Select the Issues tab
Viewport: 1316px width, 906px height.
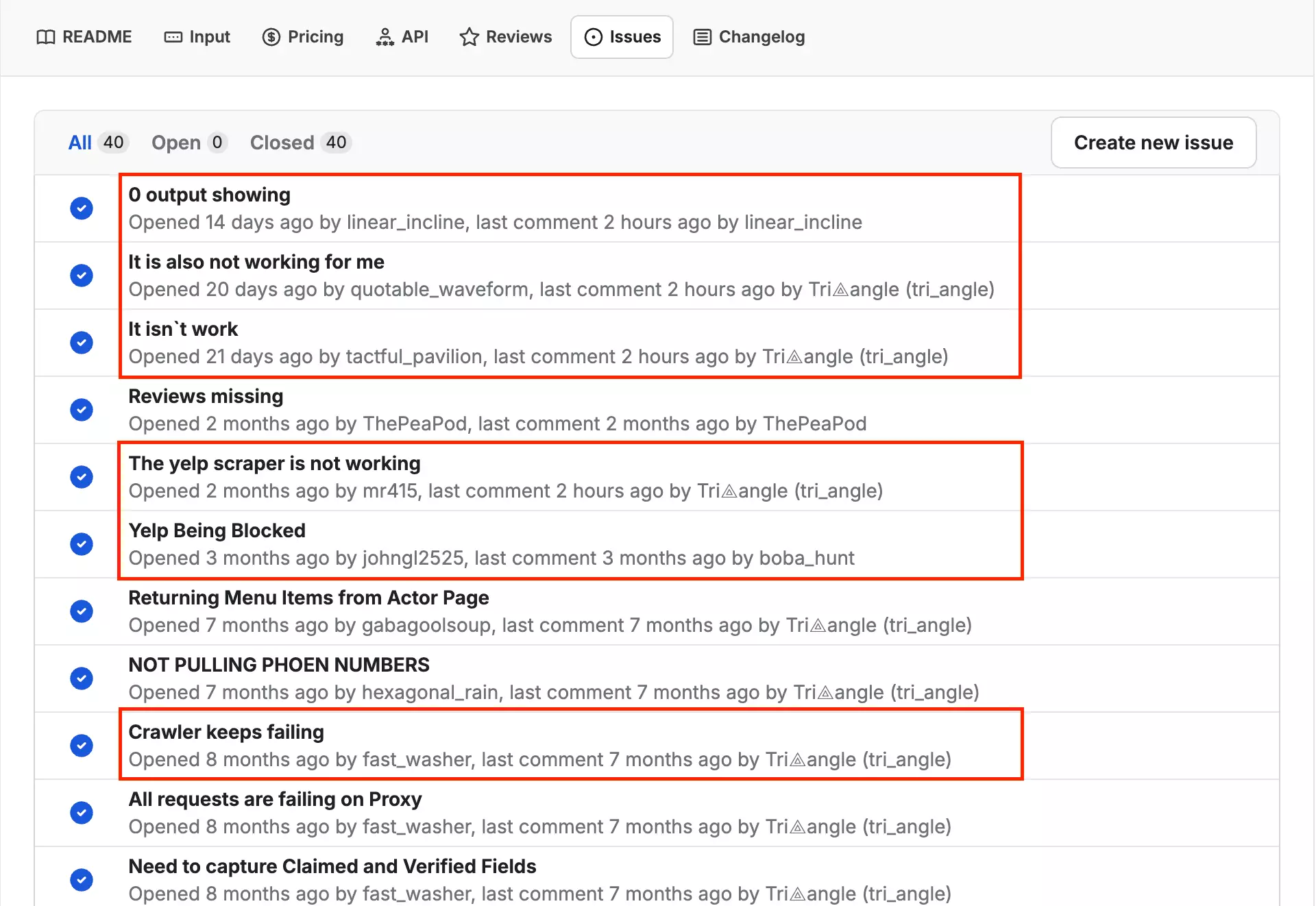tap(622, 37)
